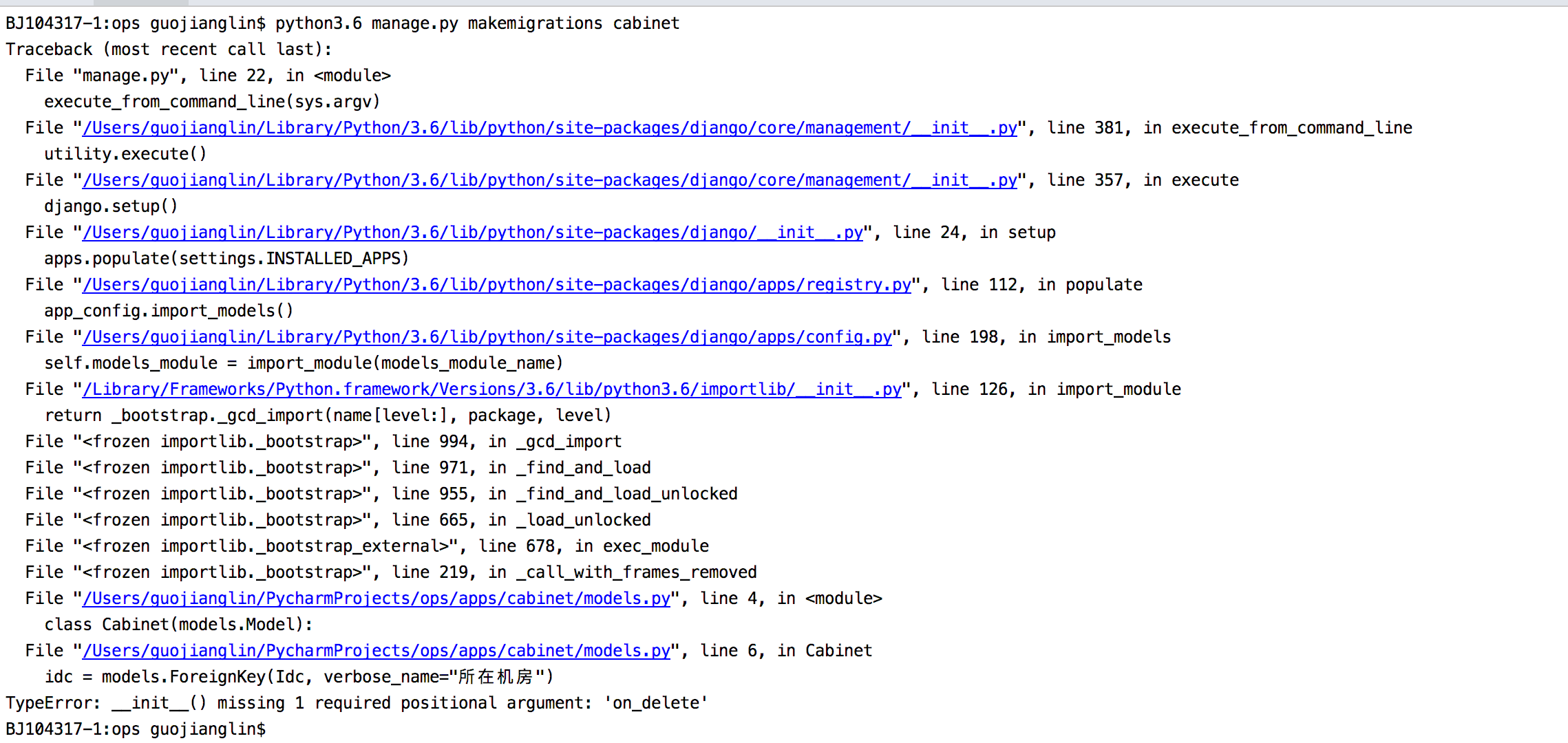Viewport: 1568px width, 743px height.
Task: Select the execute_from_command_line(sys.argv) code line
Action: [x=212, y=101]
